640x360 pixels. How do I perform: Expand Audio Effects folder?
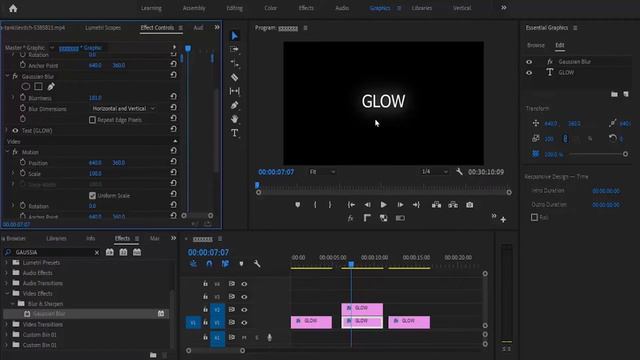point(6,273)
